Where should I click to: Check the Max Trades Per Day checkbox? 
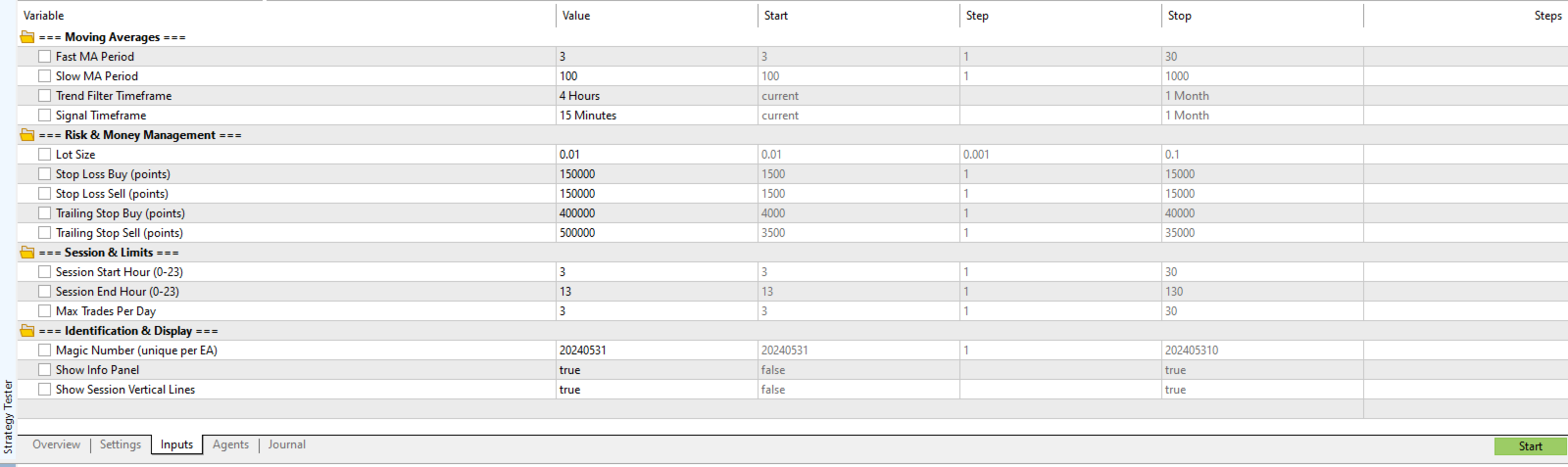(x=45, y=311)
